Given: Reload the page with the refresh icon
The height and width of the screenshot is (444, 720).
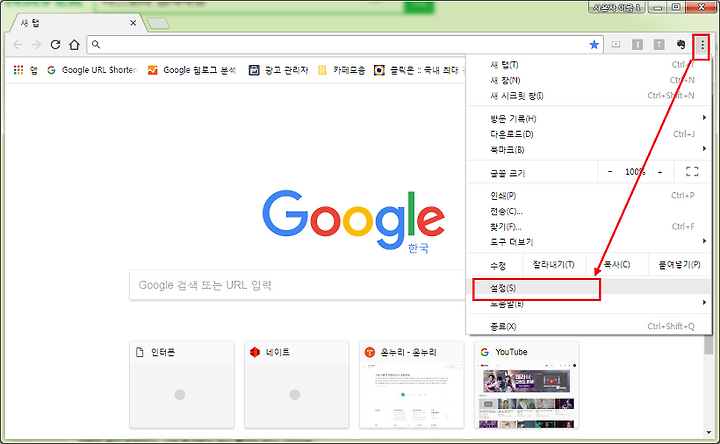Looking at the screenshot, I should [x=56, y=45].
